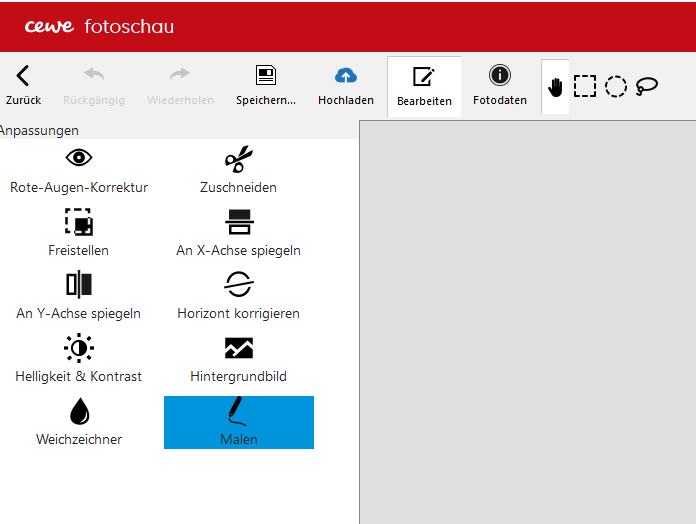Viewport: 696px width, 524px height.
Task: Open the Fotodaten info panel
Action: click(500, 85)
